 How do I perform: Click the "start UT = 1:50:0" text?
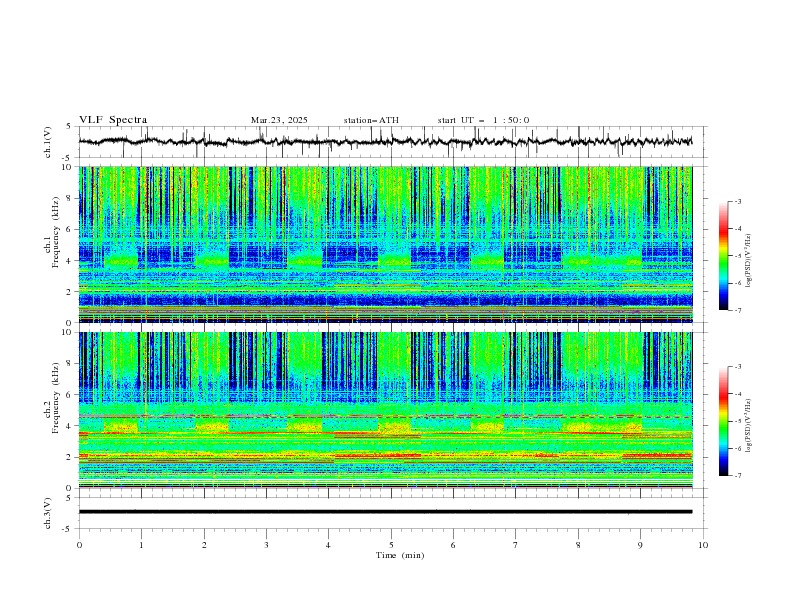[483, 120]
